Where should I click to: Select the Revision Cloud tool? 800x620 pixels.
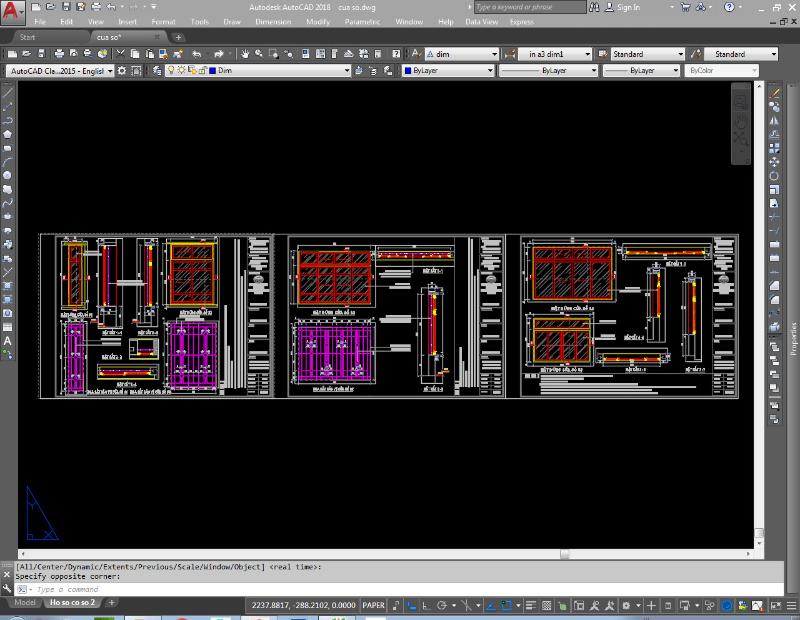point(7,189)
